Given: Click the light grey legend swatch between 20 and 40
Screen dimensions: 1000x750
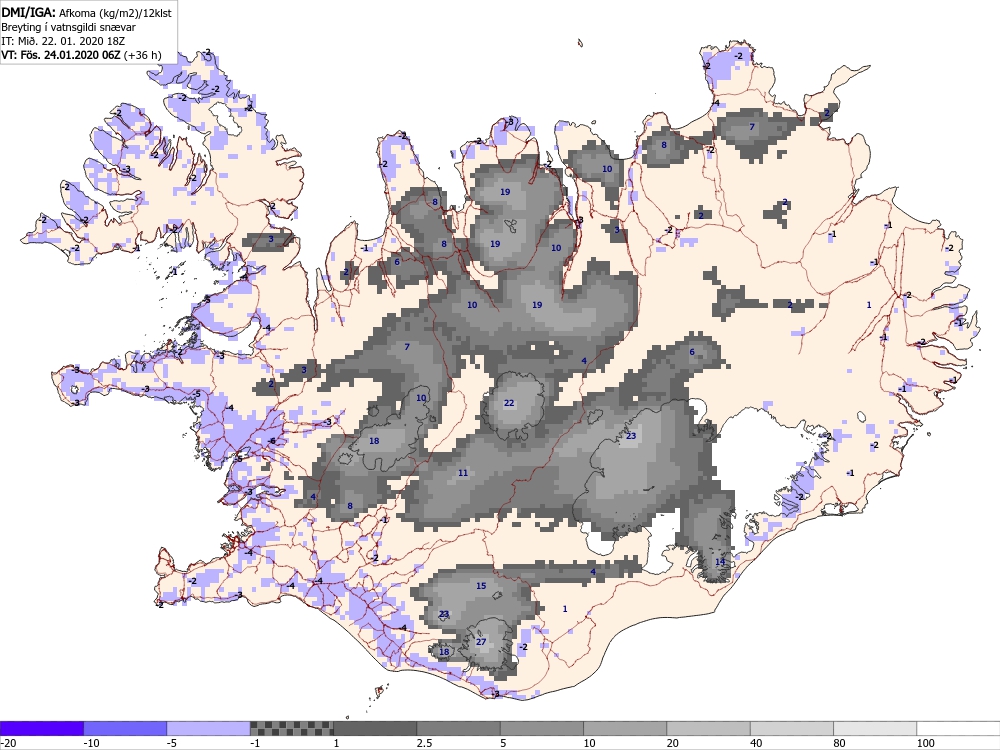Looking at the screenshot, I should 709,728.
